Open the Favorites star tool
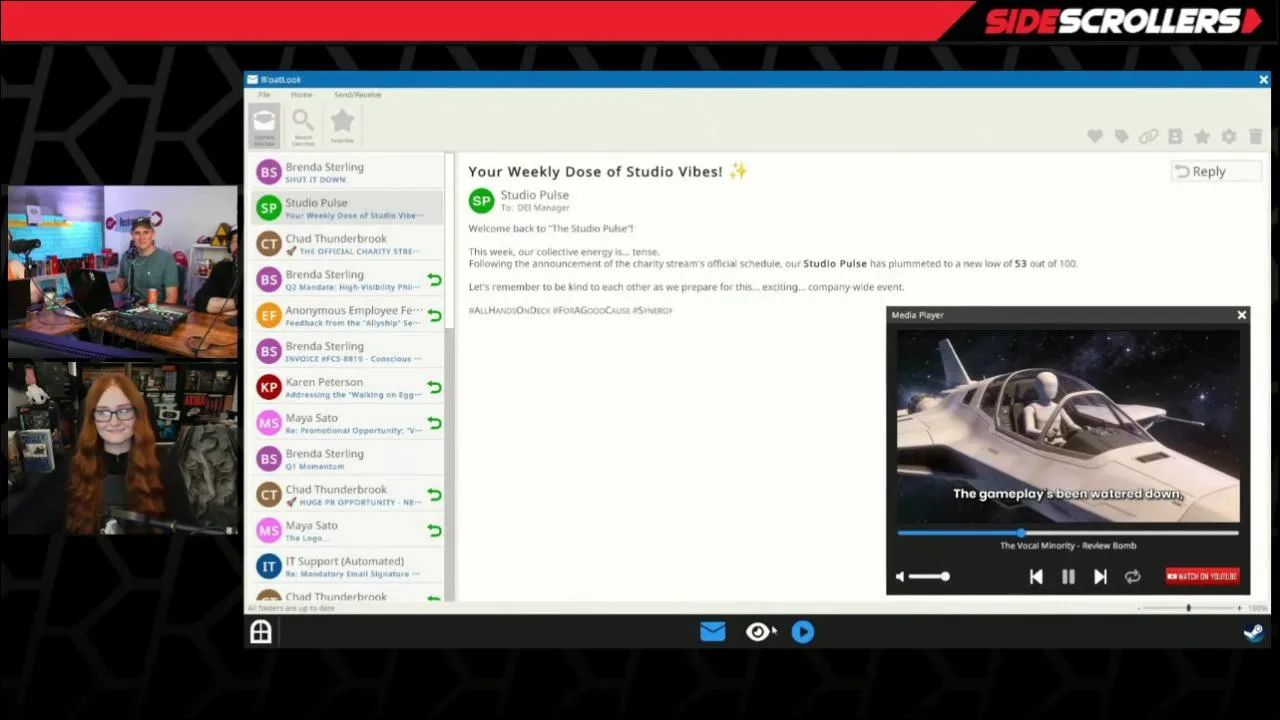Screen dimensions: 1280x720 (342, 126)
